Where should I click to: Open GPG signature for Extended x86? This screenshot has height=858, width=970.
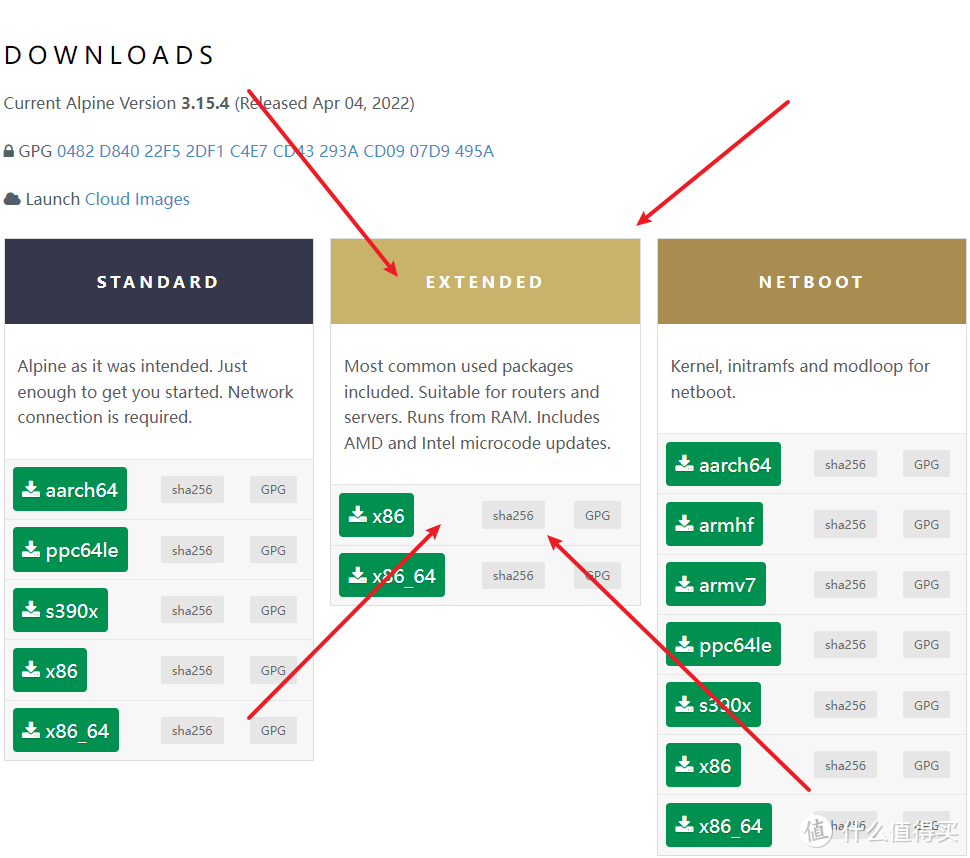[x=597, y=515]
